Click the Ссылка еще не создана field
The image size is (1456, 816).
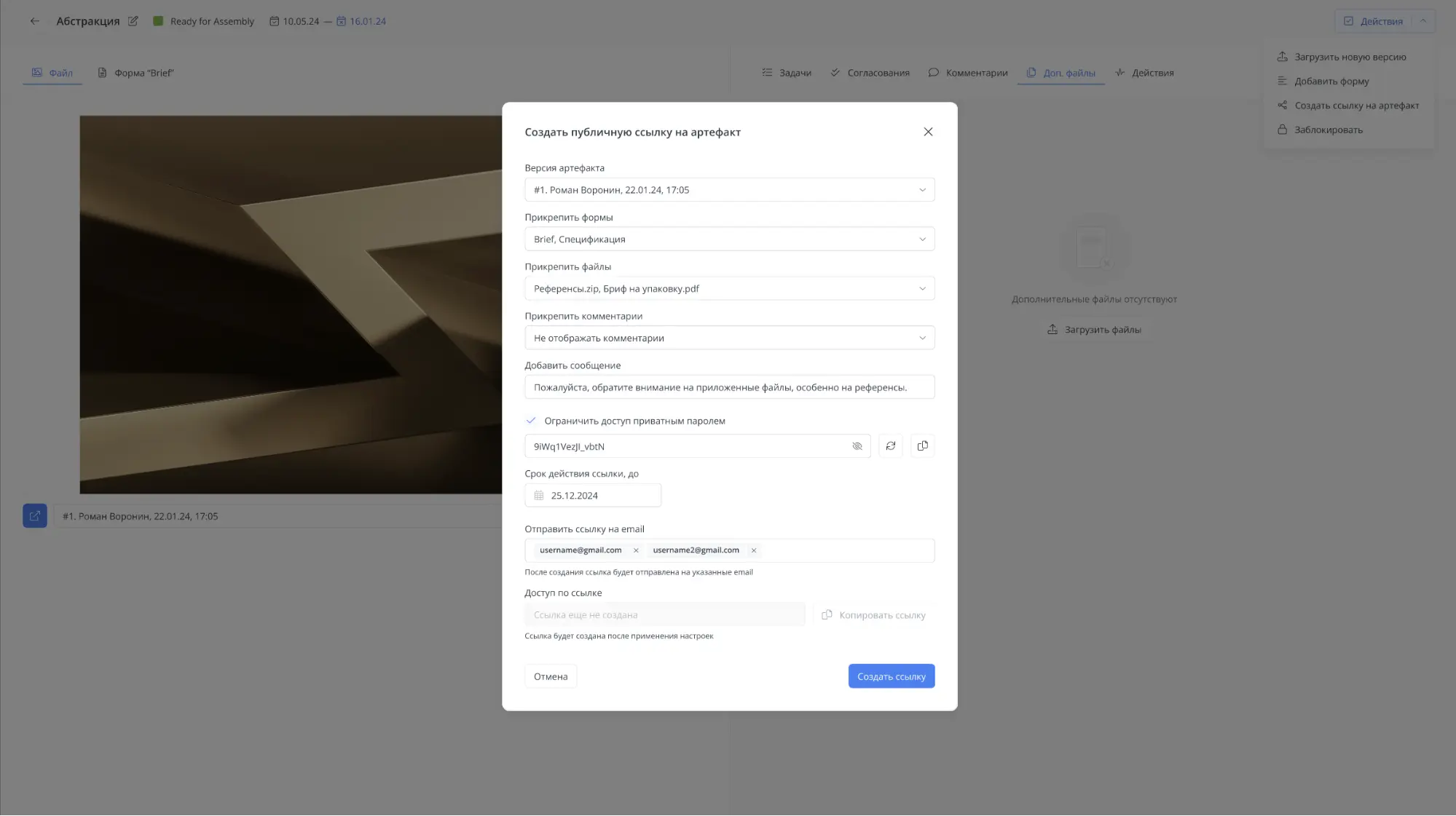664,615
